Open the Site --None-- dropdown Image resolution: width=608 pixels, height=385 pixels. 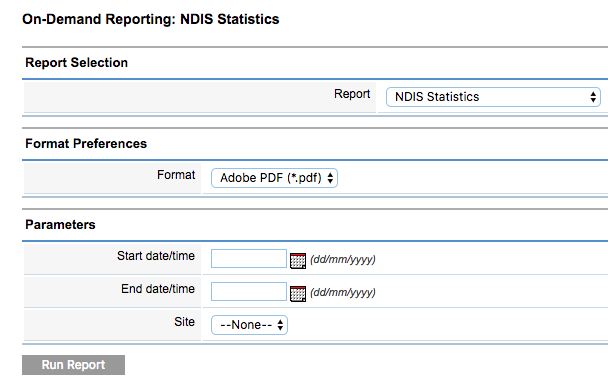(249, 325)
